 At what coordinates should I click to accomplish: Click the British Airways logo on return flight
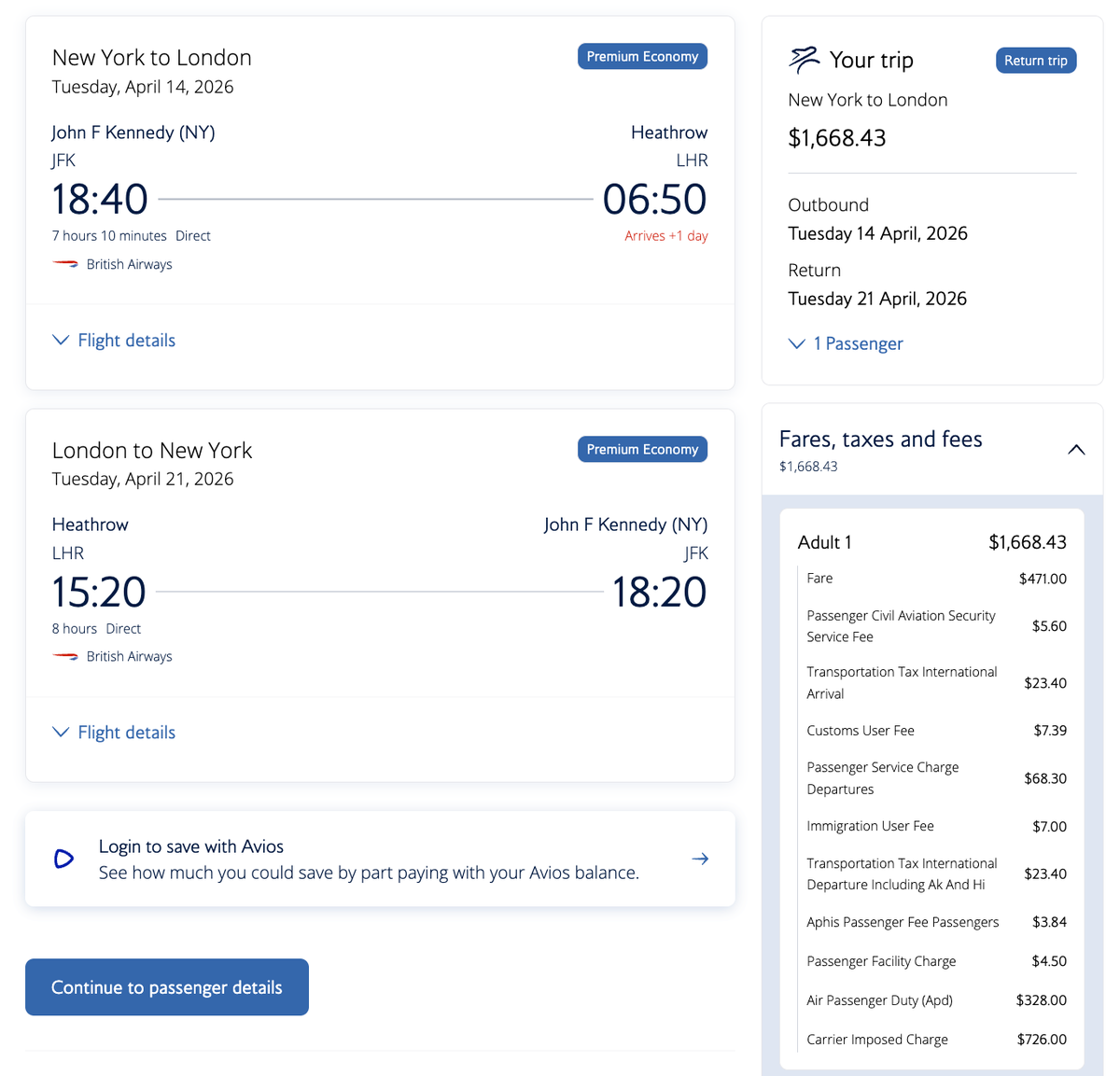point(65,656)
